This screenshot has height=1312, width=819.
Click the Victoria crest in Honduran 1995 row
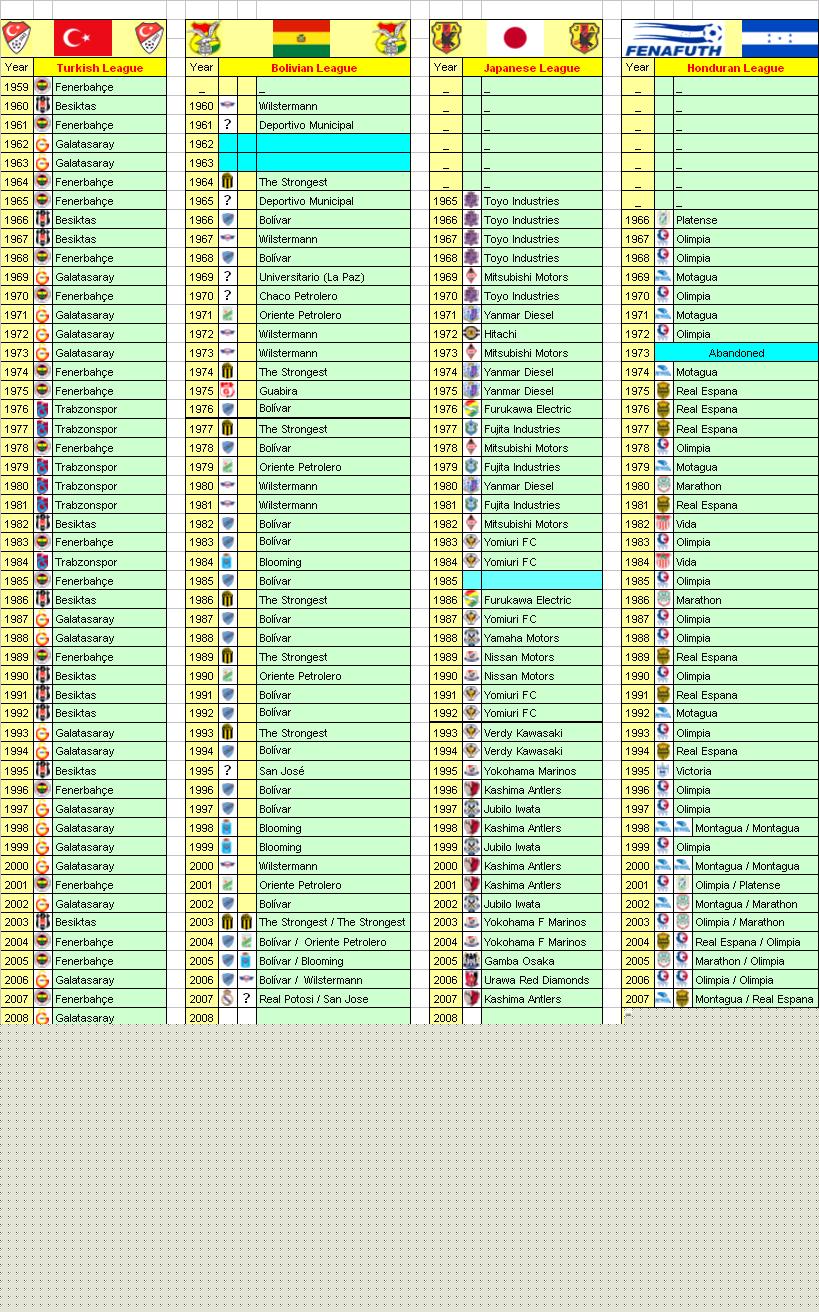pyautogui.click(x=664, y=771)
